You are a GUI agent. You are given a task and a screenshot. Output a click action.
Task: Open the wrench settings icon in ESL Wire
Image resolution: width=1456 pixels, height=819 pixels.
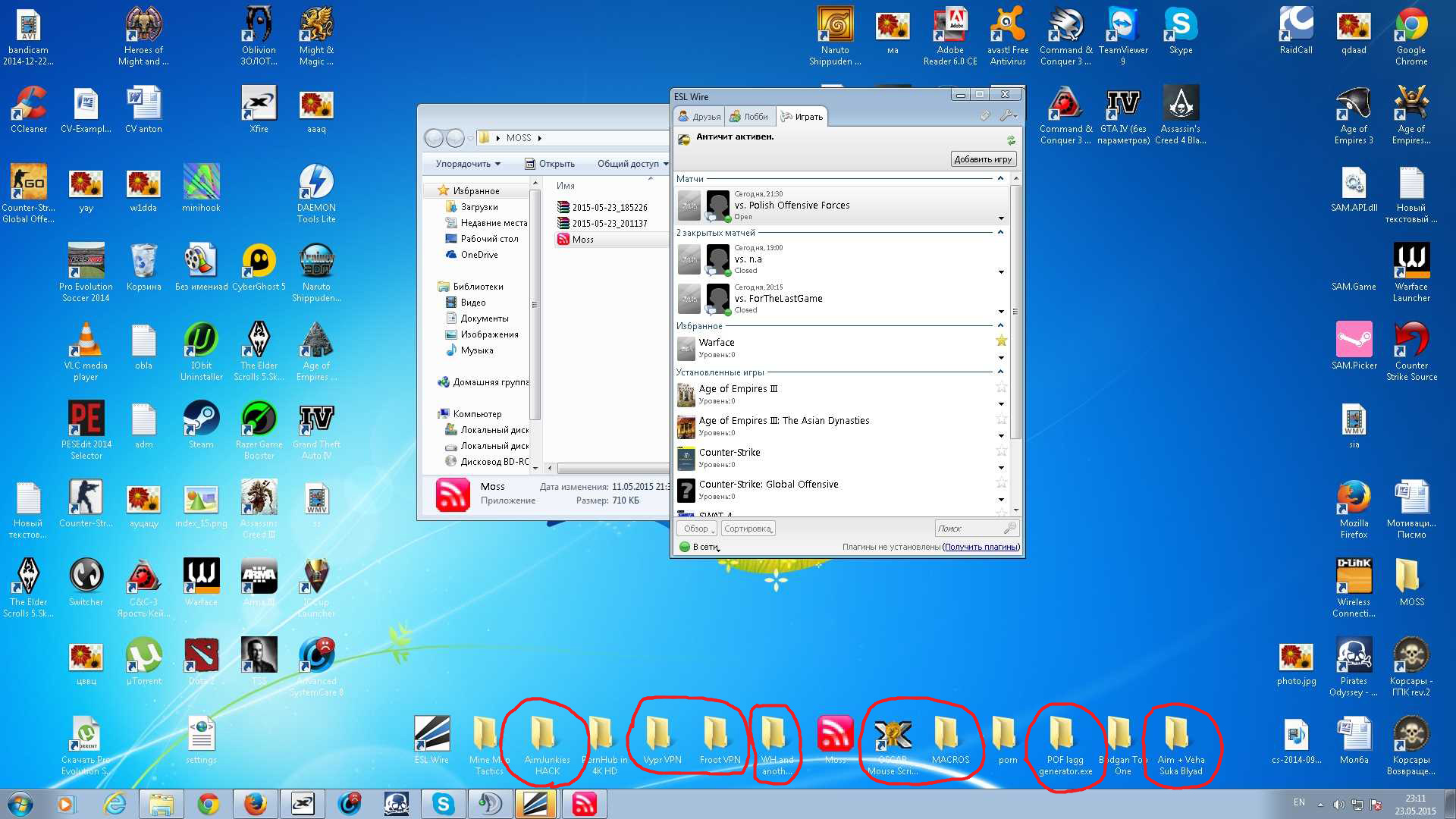coord(1007,116)
